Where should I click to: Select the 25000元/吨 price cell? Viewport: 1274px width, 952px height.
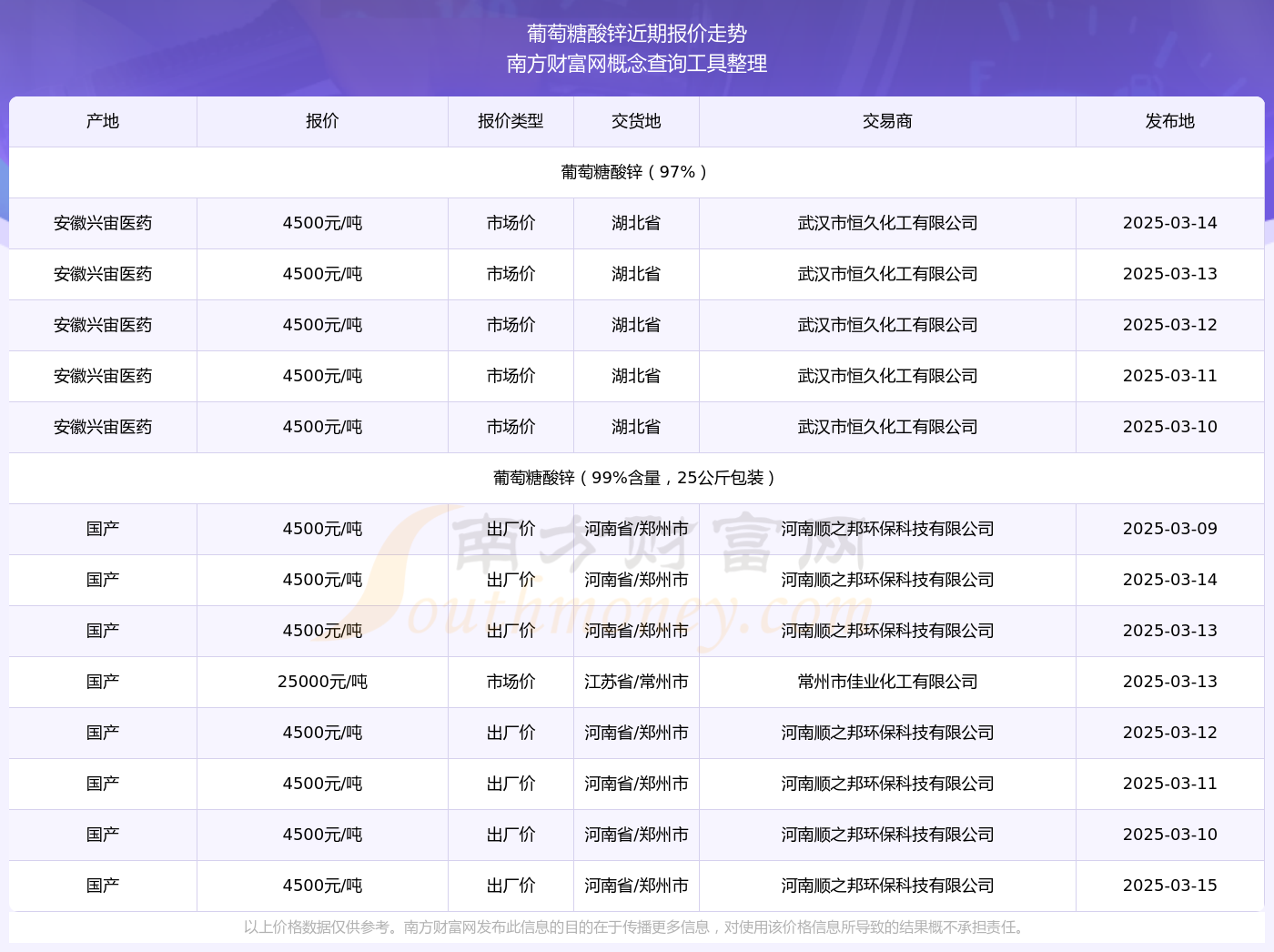click(322, 682)
